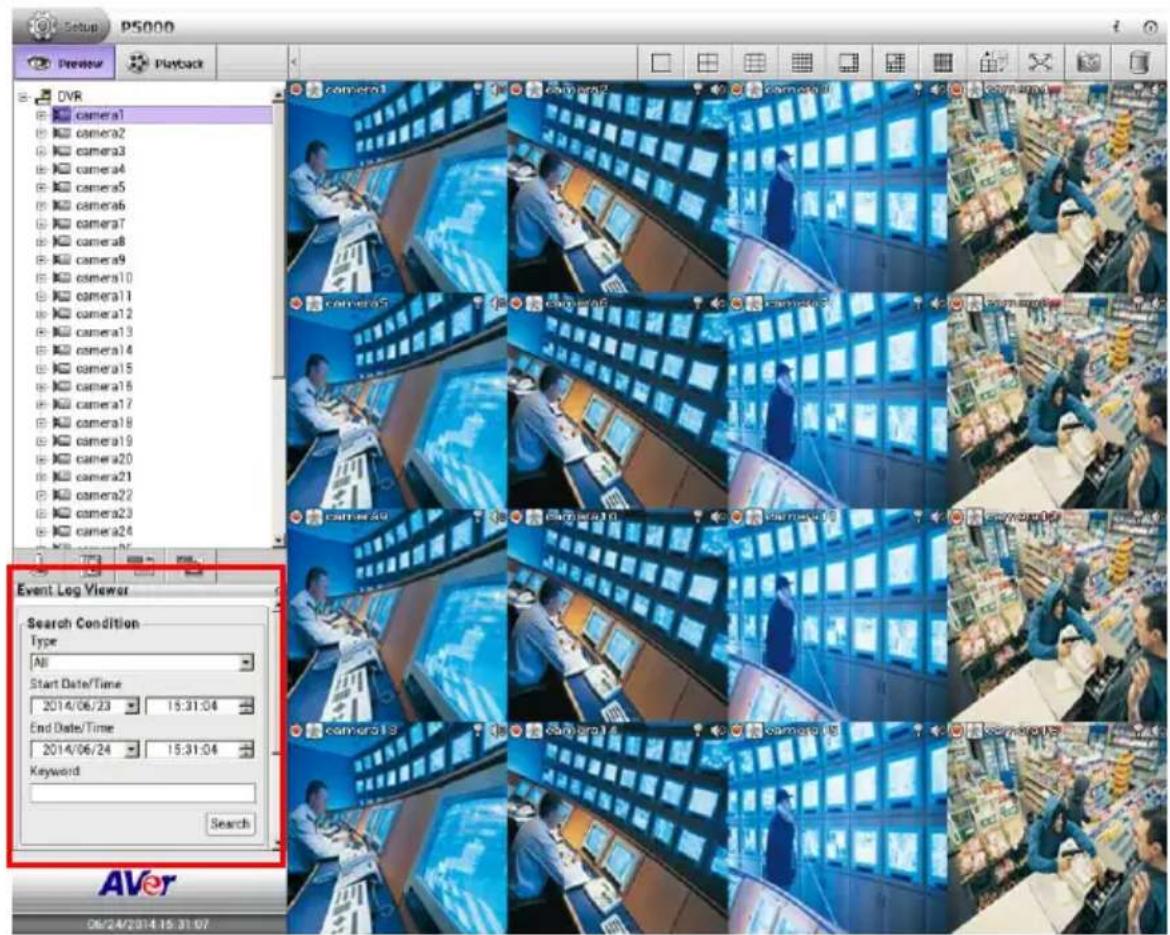Select the camera4 video tile
Viewport: 1170px width, 935px height.
coord(1058,187)
